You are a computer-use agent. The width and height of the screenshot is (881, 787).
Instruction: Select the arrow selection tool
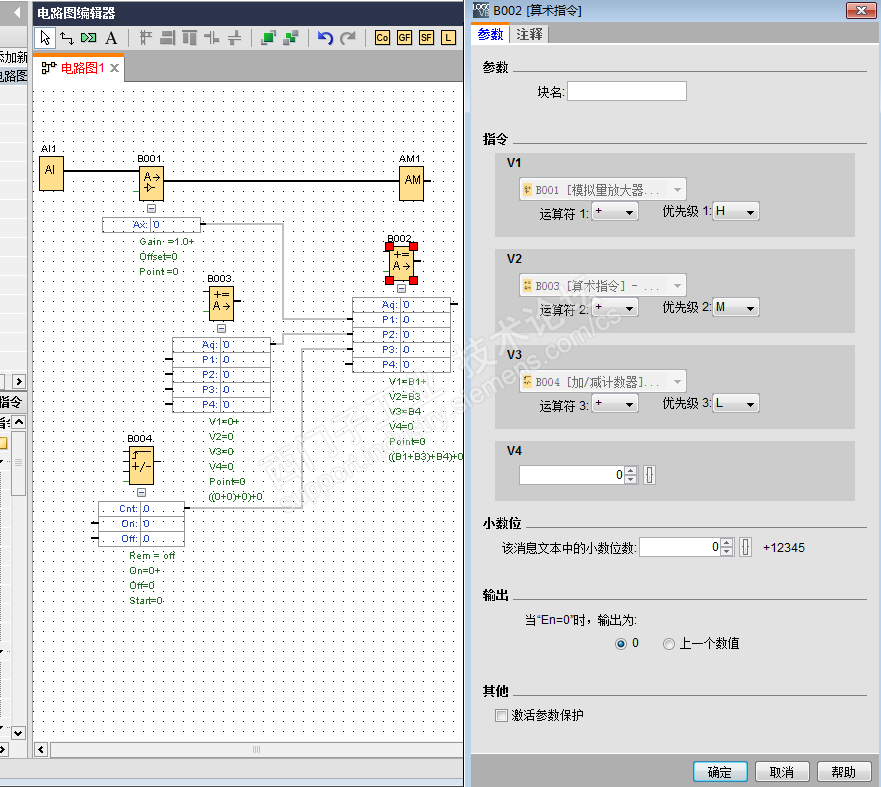[x=45, y=38]
